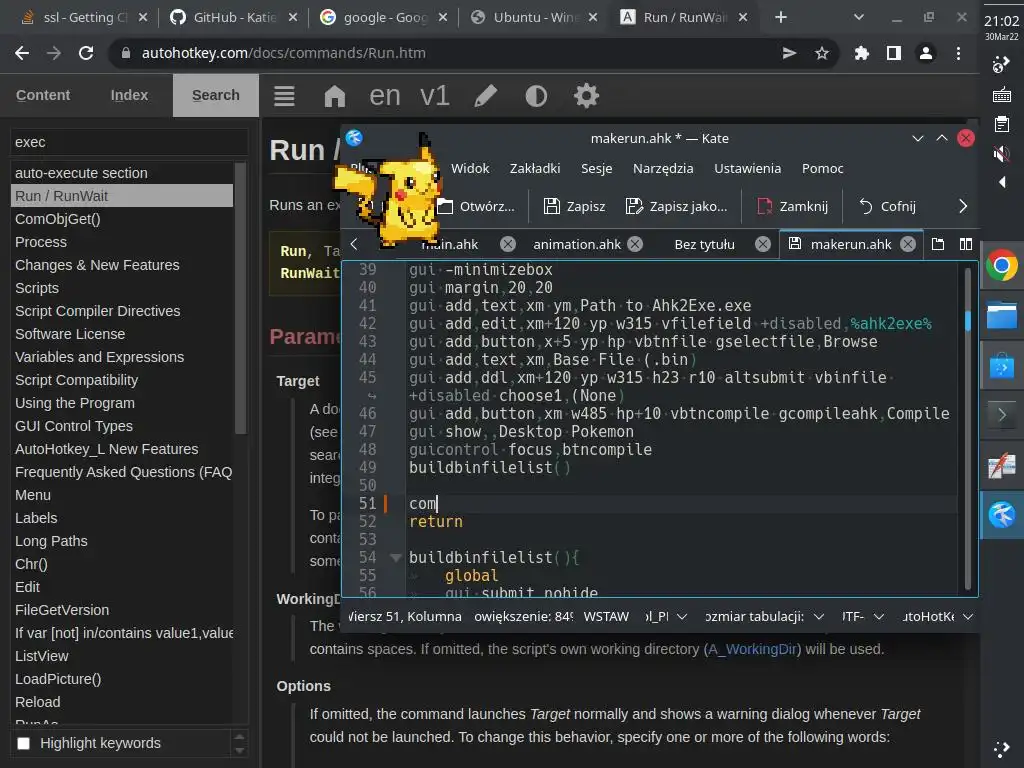Screen dimensions: 1024x768
Task: Close the animation.ahk tab
Action: 635,244
